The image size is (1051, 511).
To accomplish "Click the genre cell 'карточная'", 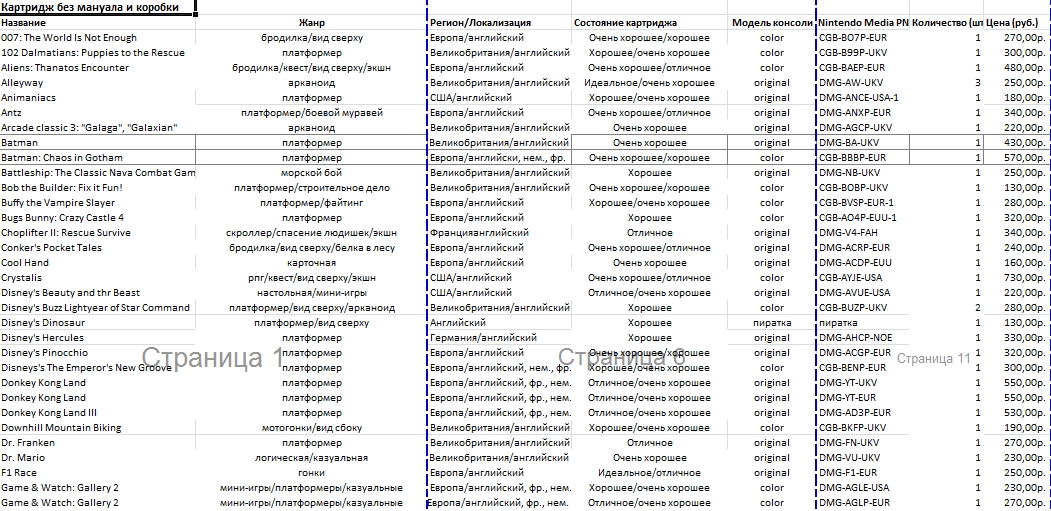I will 312,262.
